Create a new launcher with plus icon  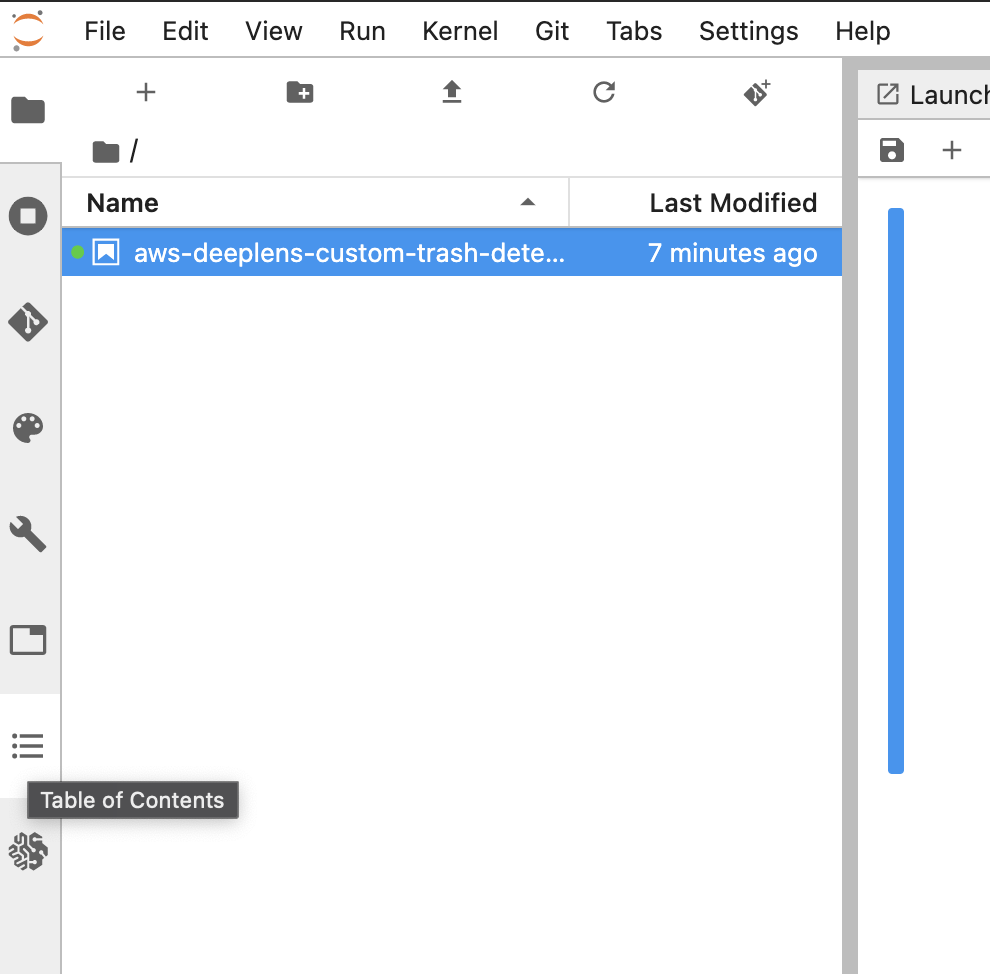click(146, 92)
